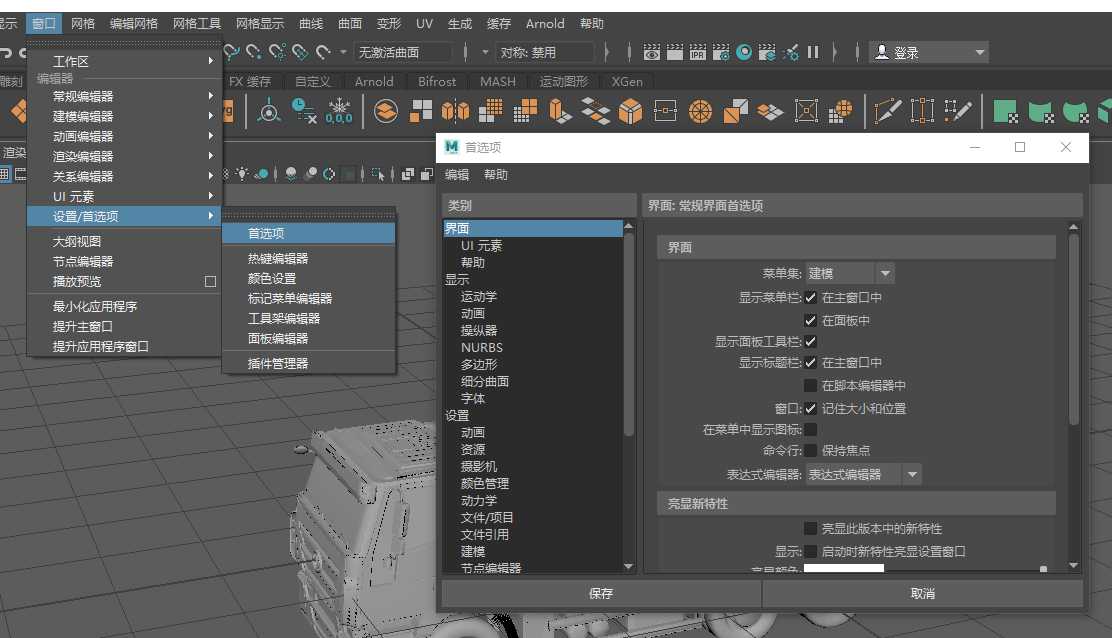Select Color Management (颜色管理) category

[x=485, y=483]
